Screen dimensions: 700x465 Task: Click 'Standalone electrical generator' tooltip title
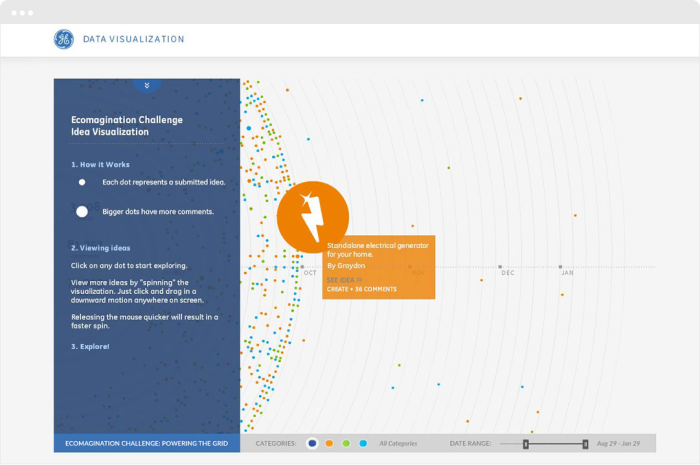tap(378, 250)
